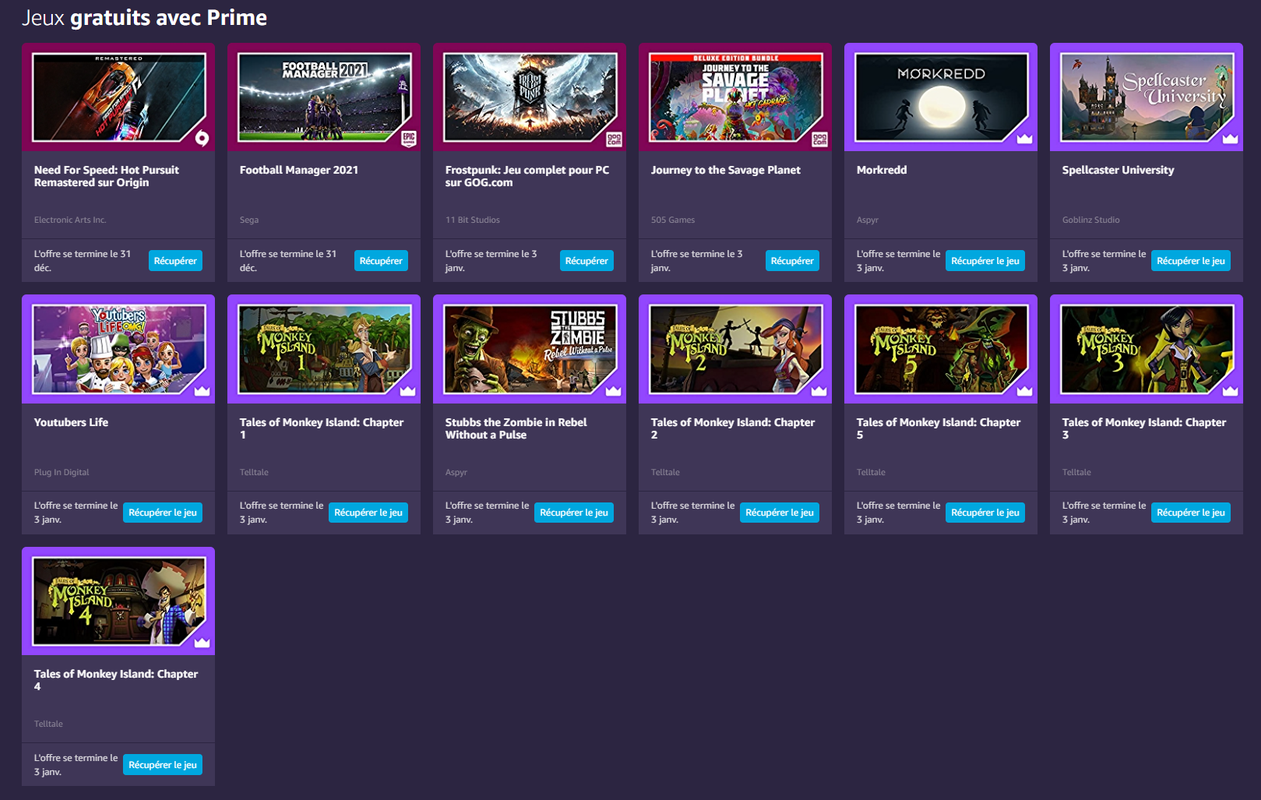Screen dimensions: 1261x800
Task: Open Frostpunk cover image
Action: tap(530, 98)
